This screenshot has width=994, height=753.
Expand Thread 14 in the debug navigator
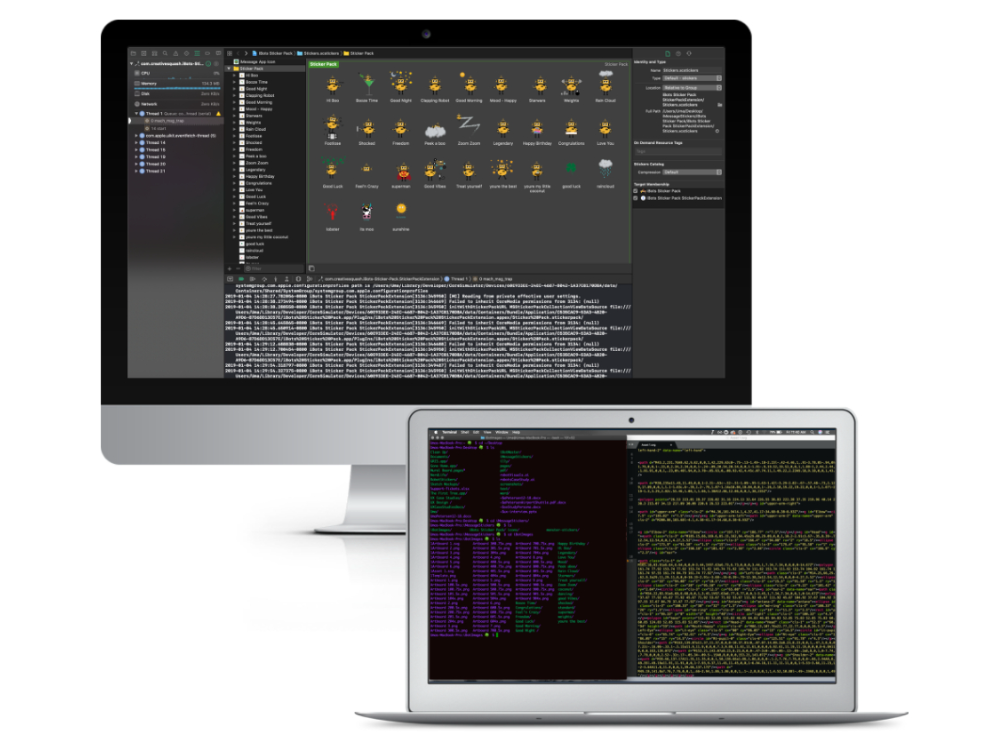coord(136,143)
